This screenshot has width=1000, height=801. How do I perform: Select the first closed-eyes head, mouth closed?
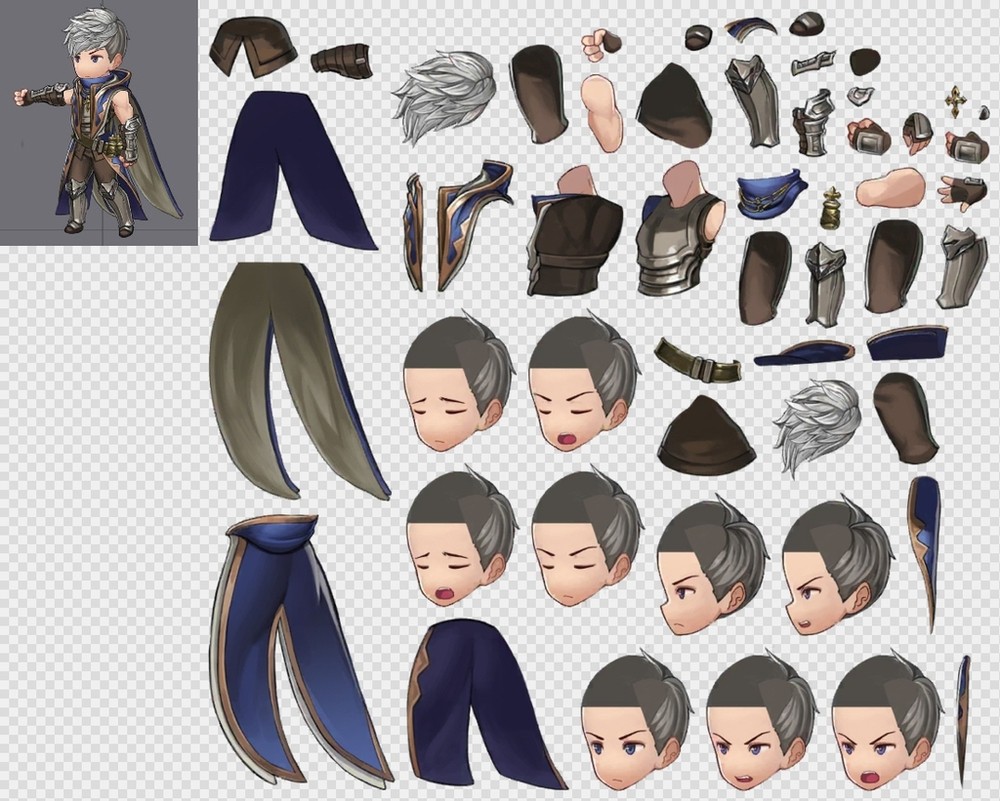[x=459, y=381]
